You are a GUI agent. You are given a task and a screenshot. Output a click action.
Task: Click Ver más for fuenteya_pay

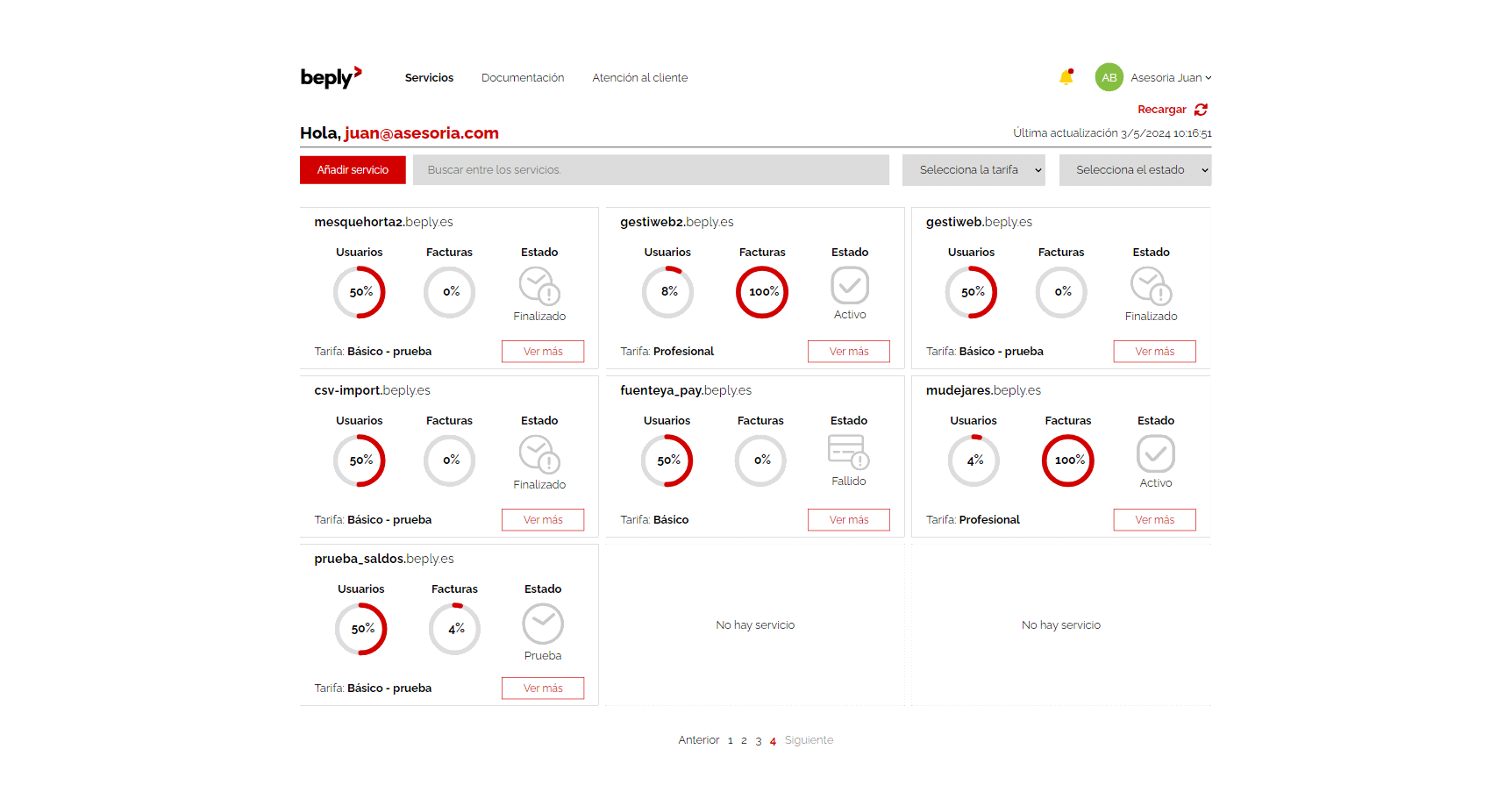(x=849, y=520)
